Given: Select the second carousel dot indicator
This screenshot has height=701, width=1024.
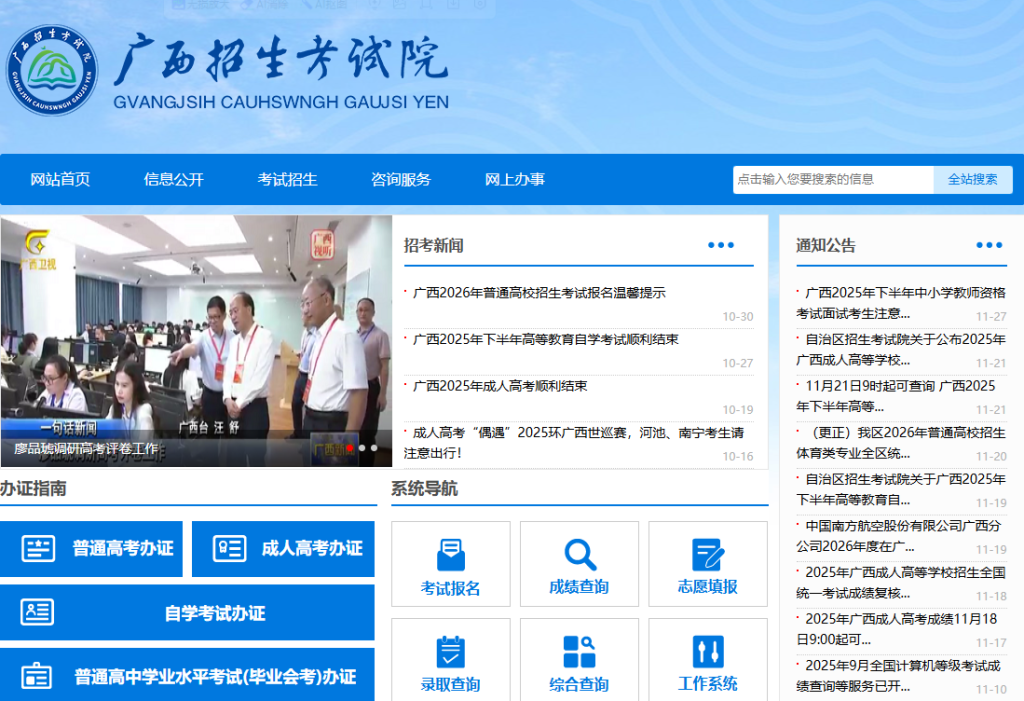Looking at the screenshot, I should point(362,448).
